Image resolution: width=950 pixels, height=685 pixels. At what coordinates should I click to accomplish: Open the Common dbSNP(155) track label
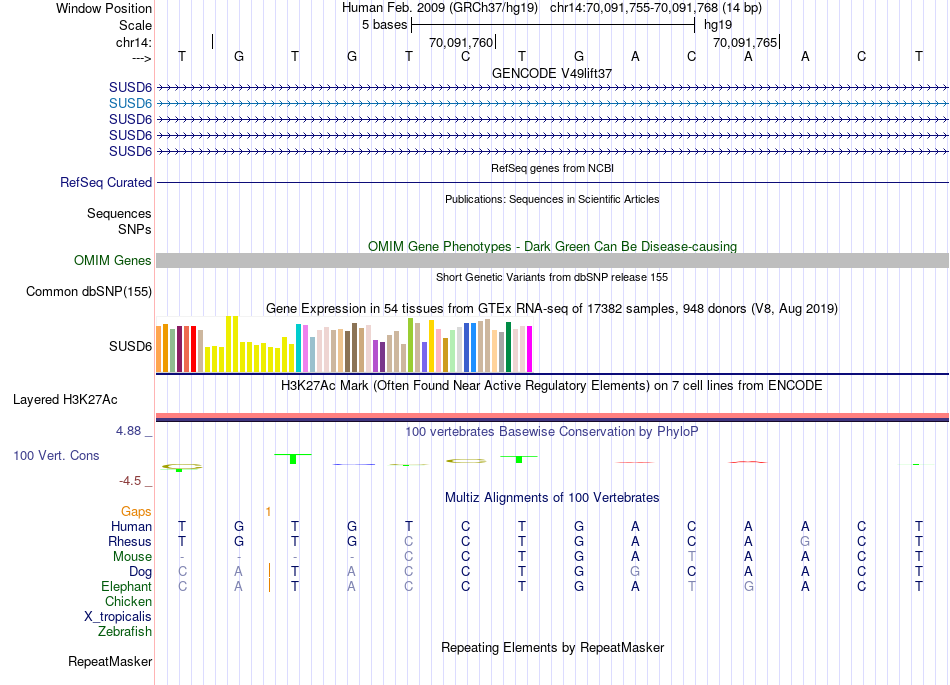90,292
